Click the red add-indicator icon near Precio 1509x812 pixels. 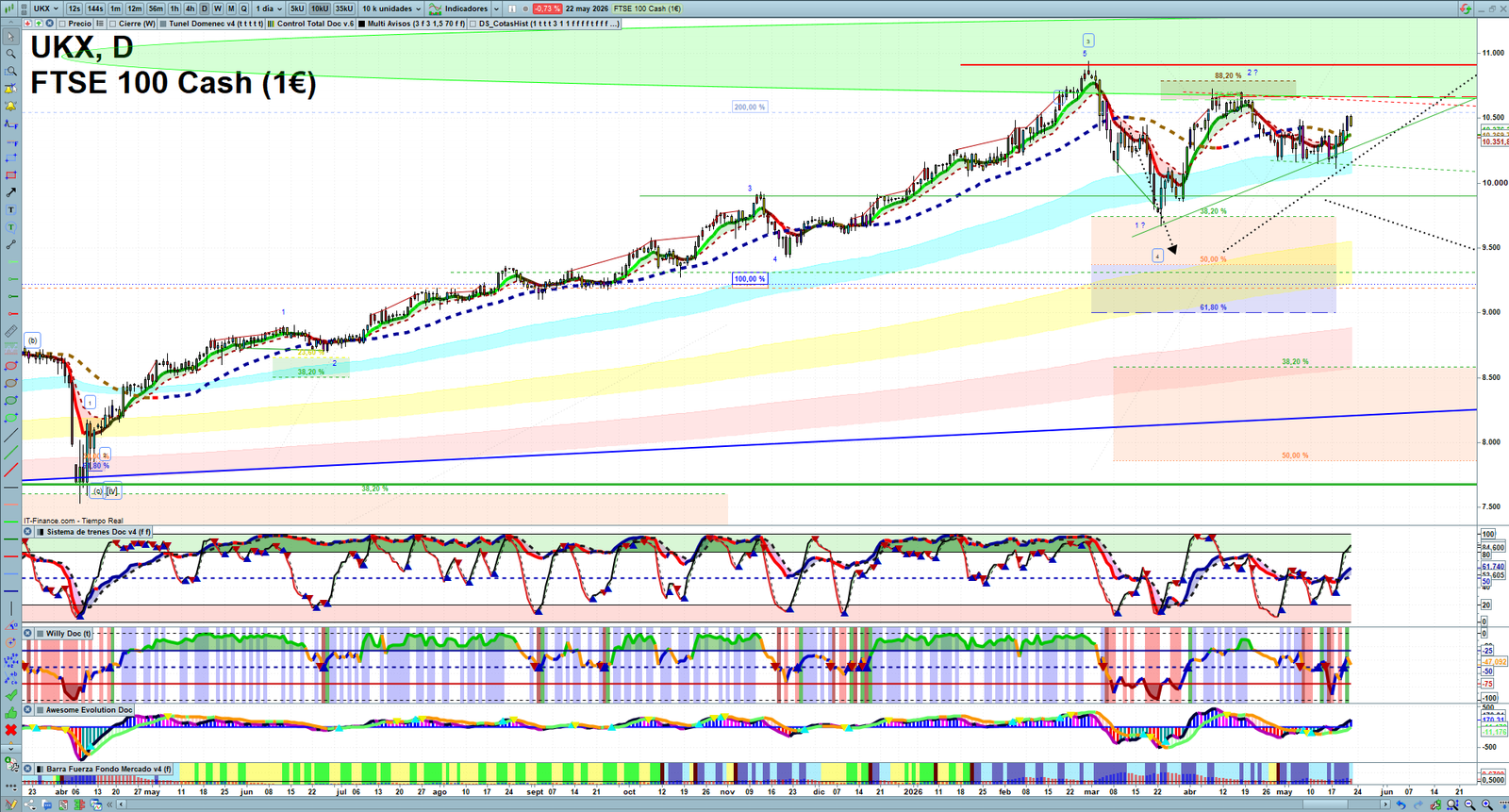coord(27,23)
